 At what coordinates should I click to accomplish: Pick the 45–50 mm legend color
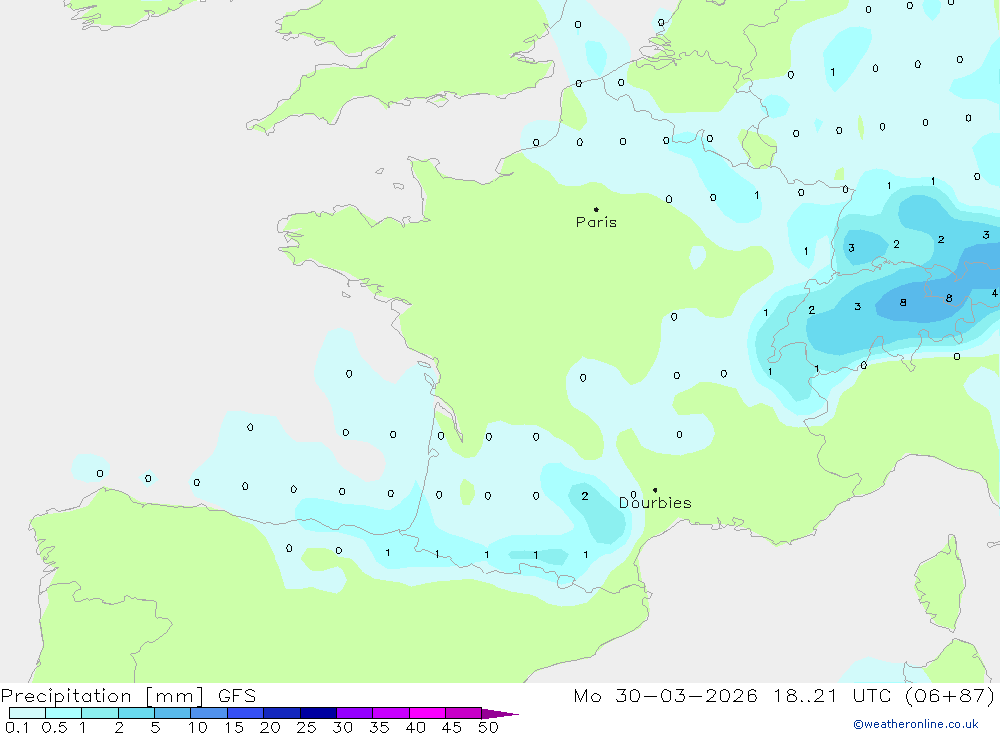click(x=464, y=713)
